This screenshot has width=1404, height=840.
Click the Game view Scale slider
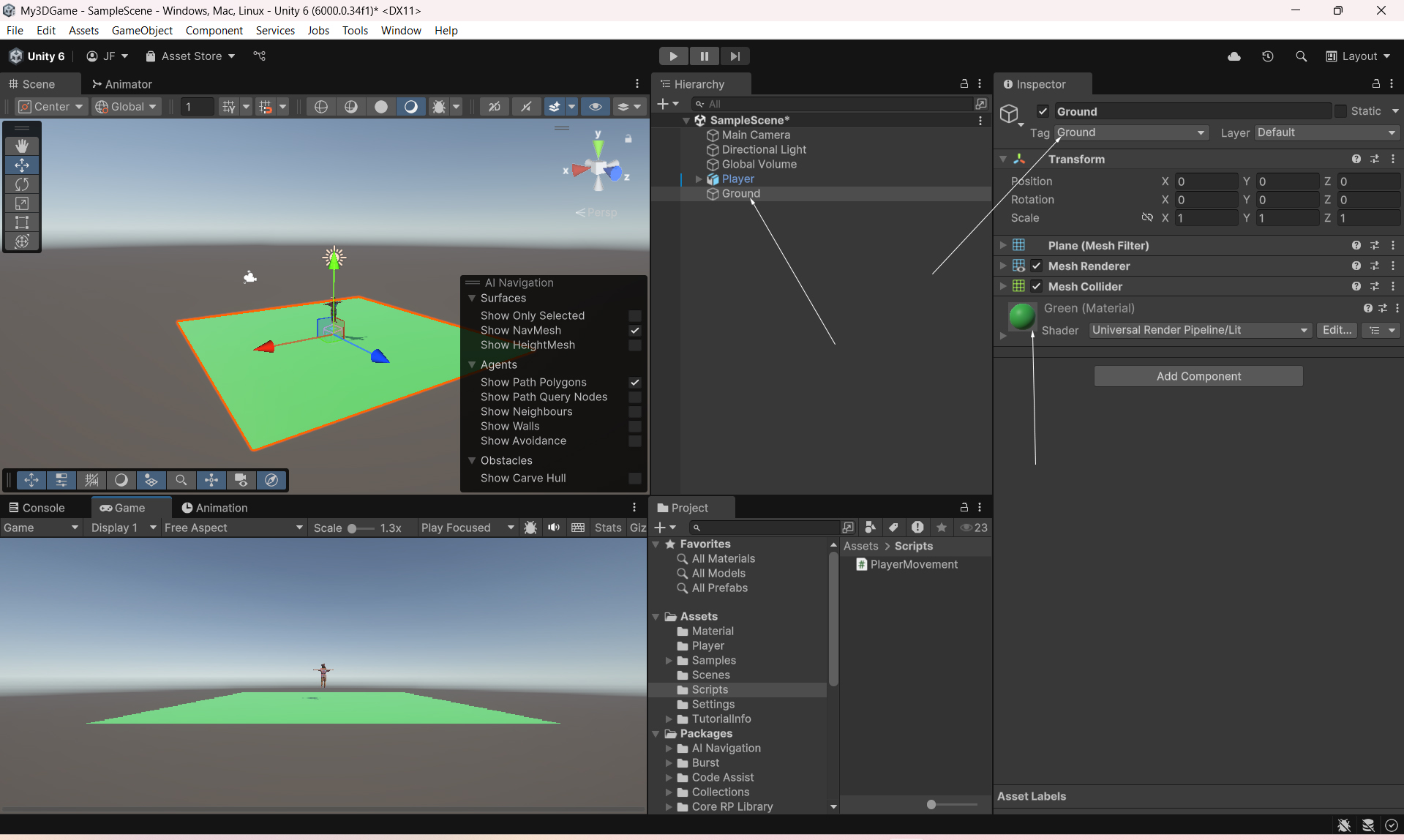point(358,528)
